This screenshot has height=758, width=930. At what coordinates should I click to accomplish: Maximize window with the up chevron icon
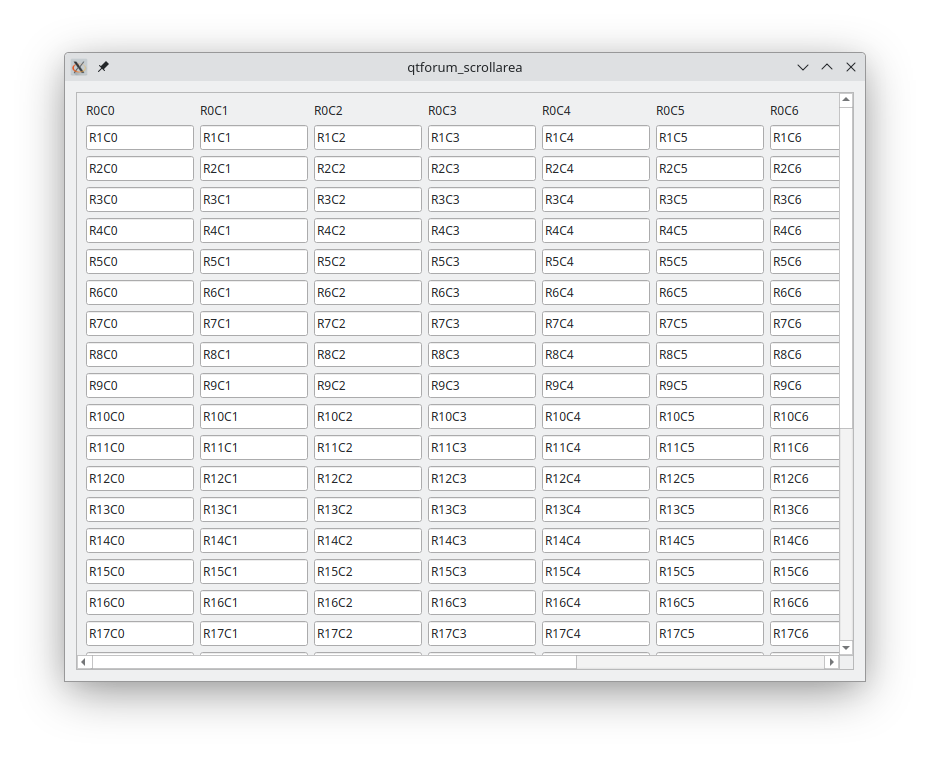tap(827, 67)
